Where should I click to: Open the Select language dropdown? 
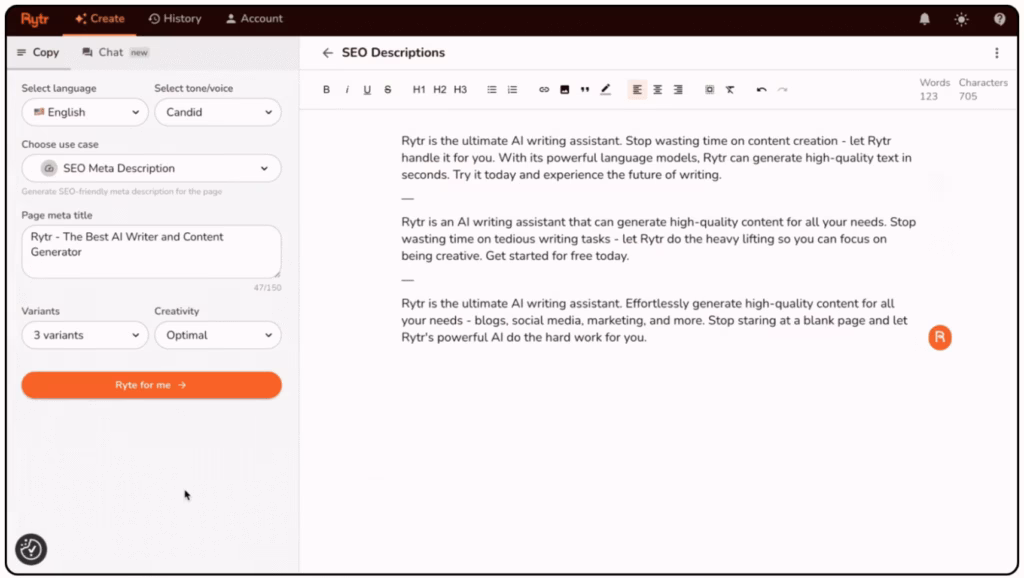tap(85, 113)
